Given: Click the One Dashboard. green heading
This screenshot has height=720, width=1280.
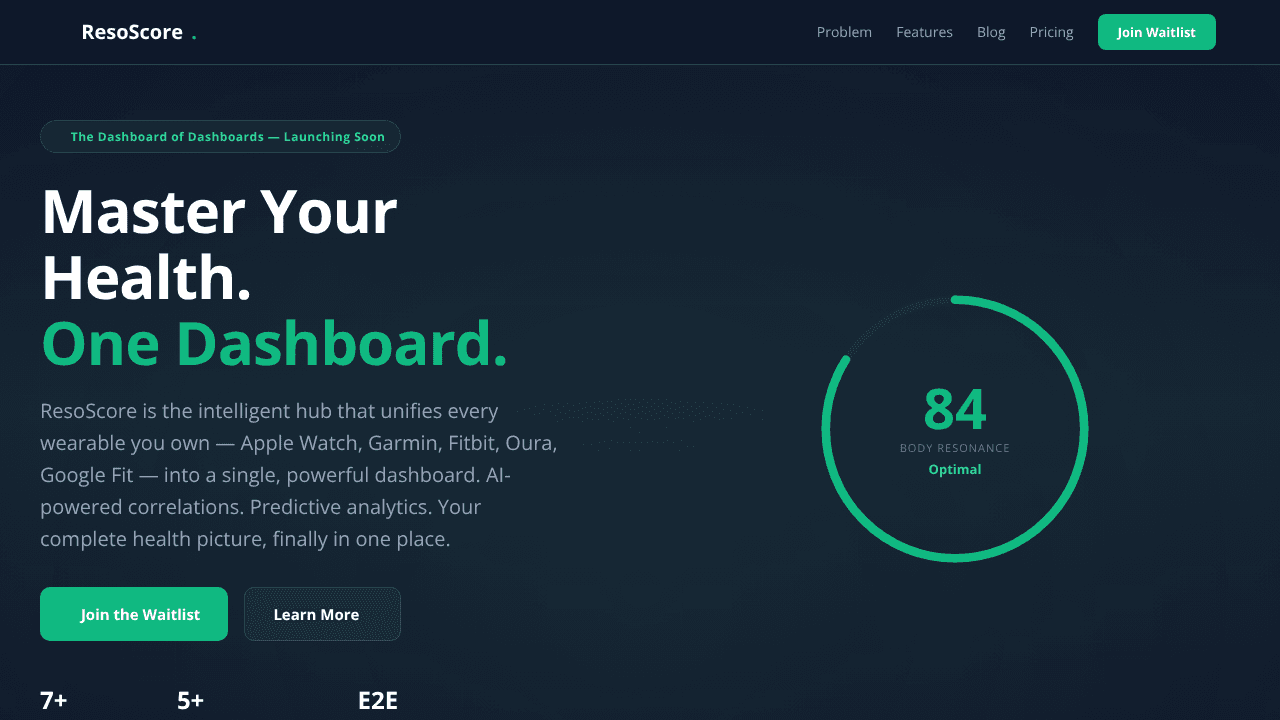Looking at the screenshot, I should click(274, 344).
